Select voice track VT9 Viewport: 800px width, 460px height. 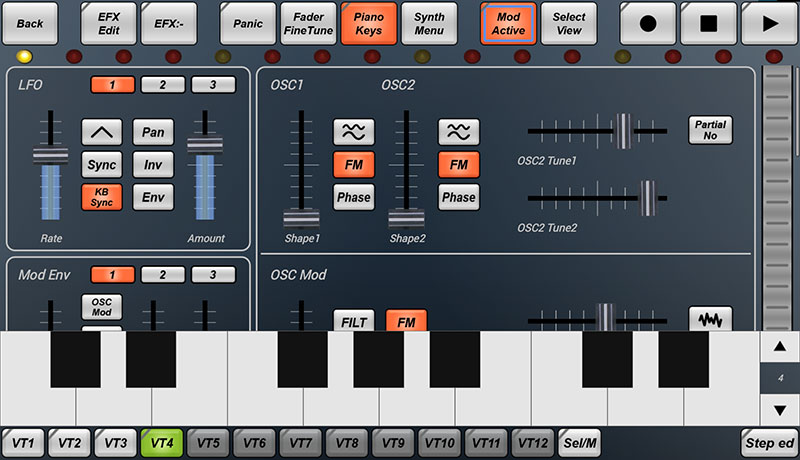pos(393,443)
